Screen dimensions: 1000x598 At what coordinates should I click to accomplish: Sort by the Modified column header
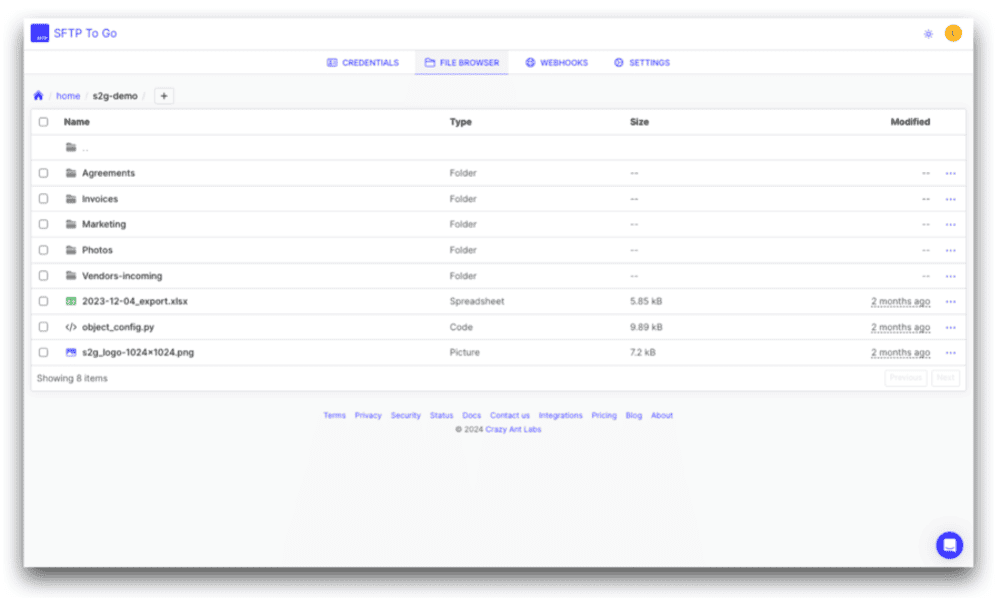click(910, 122)
